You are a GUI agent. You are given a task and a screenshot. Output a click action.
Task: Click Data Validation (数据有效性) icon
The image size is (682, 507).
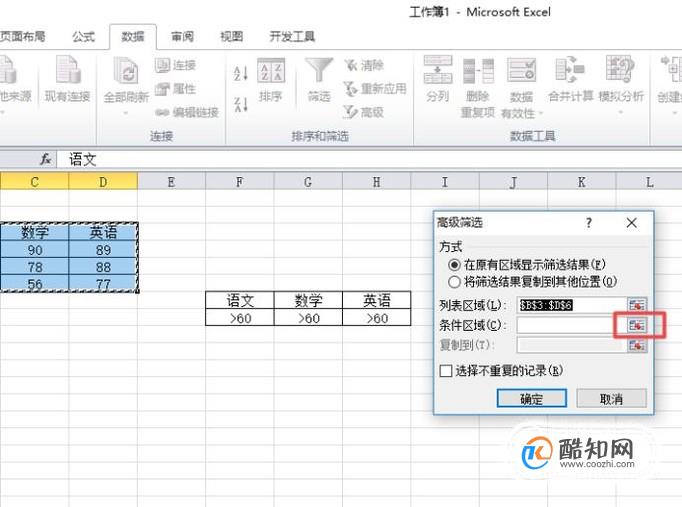521,71
